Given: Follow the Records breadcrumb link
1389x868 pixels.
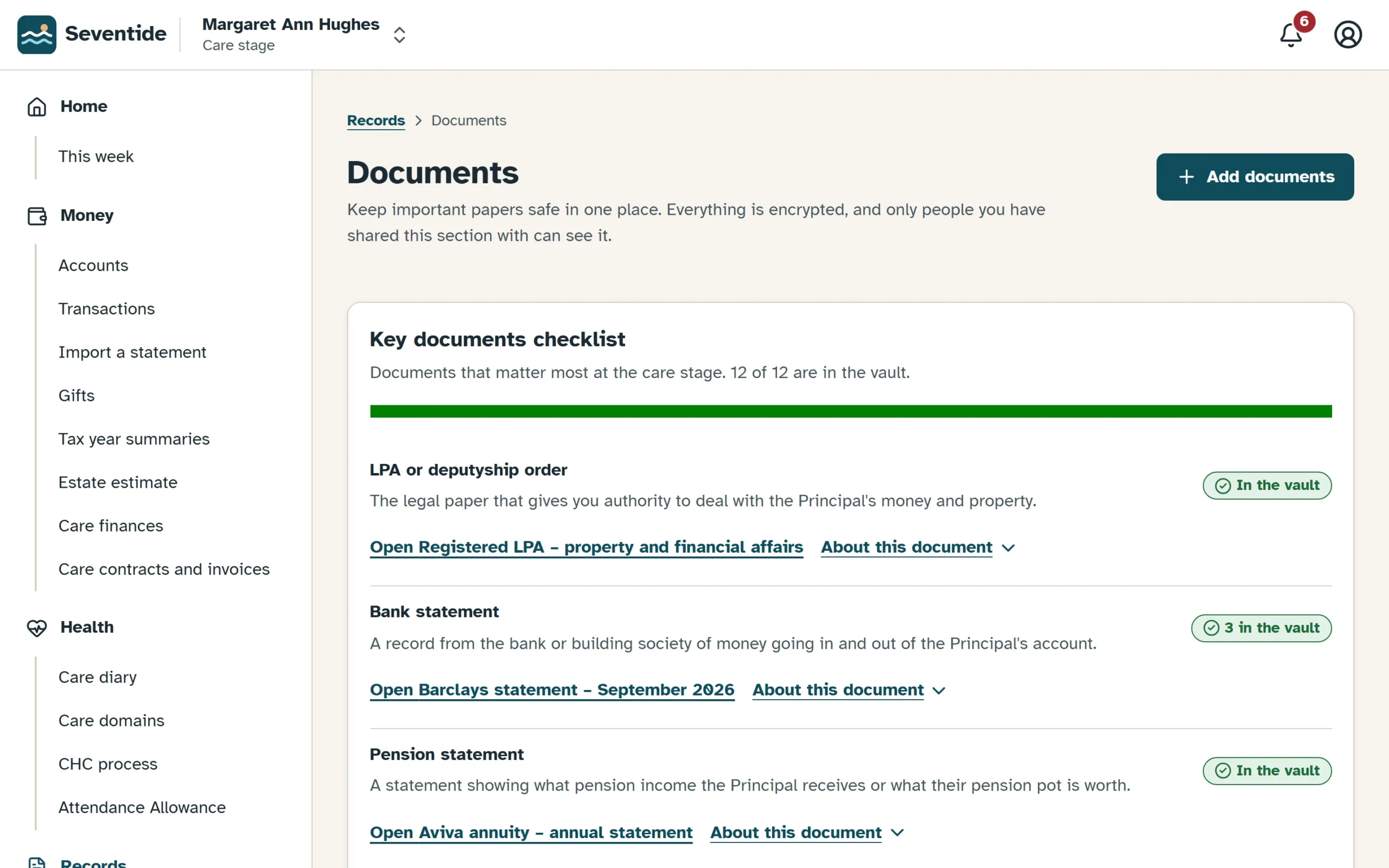Looking at the screenshot, I should 376,120.
